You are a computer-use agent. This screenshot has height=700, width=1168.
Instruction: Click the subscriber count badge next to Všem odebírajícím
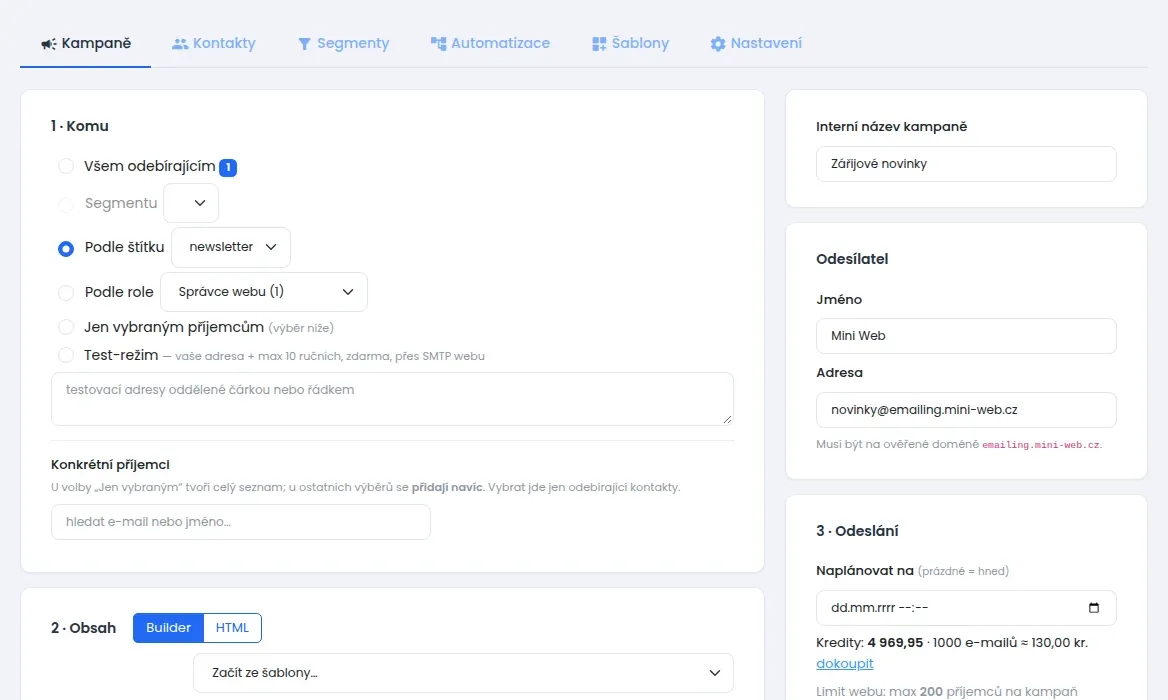228,168
